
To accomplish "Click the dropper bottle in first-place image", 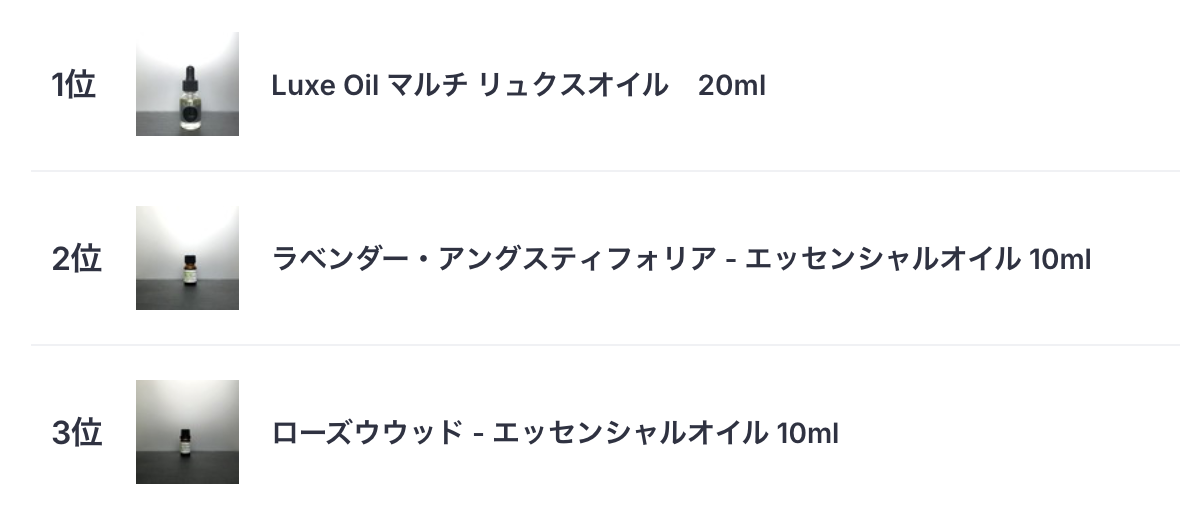I will tap(190, 98).
